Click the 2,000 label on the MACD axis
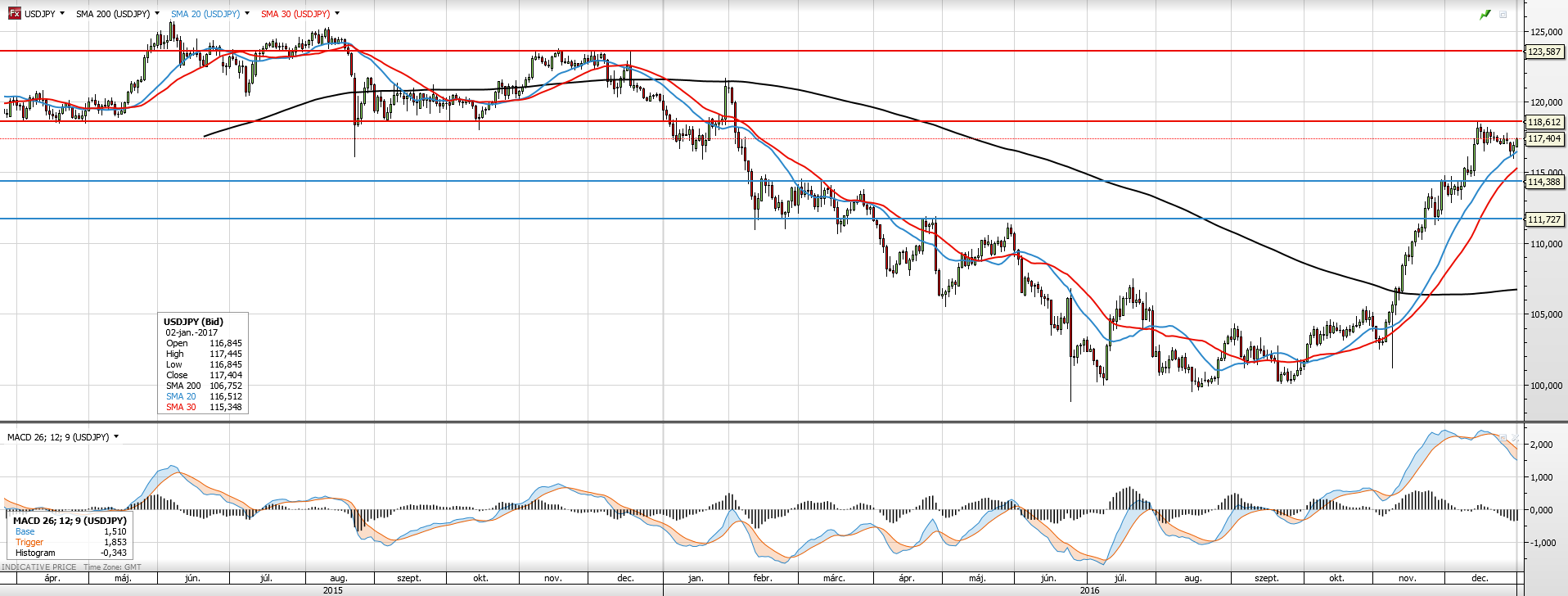Image resolution: width=1568 pixels, height=596 pixels. (x=1542, y=445)
